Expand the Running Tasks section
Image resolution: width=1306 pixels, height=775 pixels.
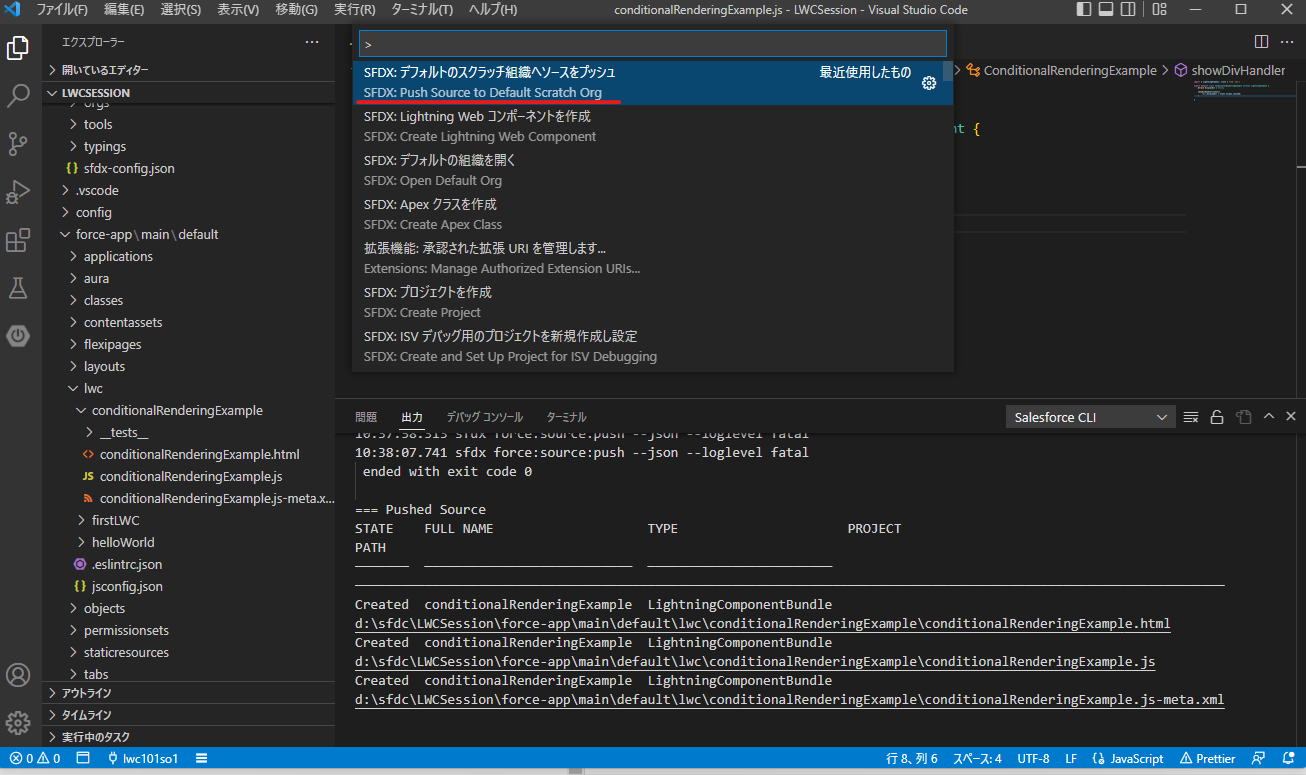tap(188, 737)
